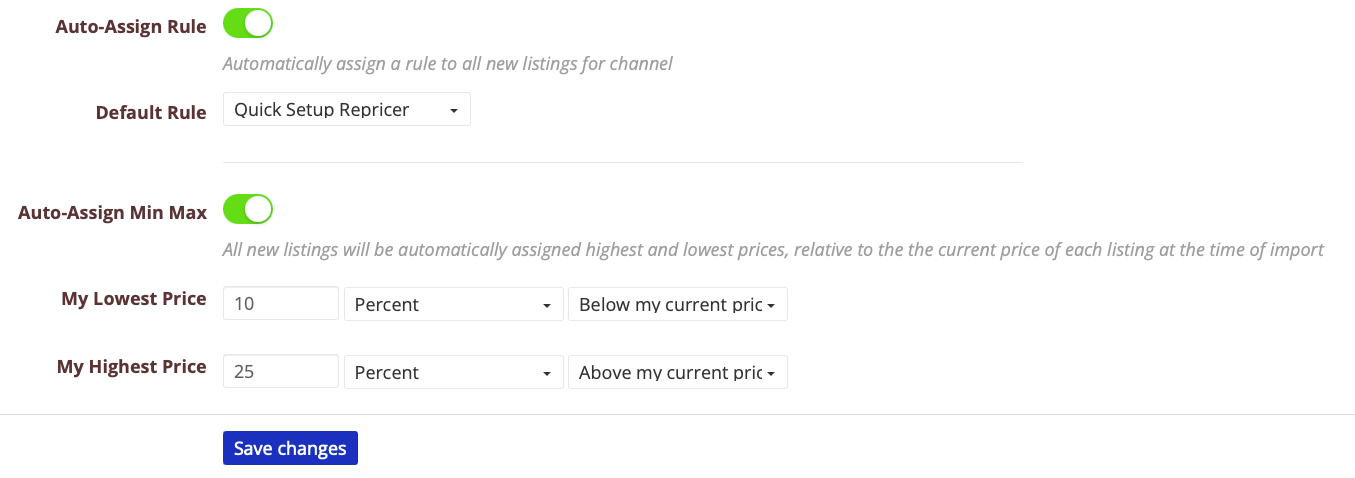
Task: Select the My Lowest Price label
Action: 134,299
